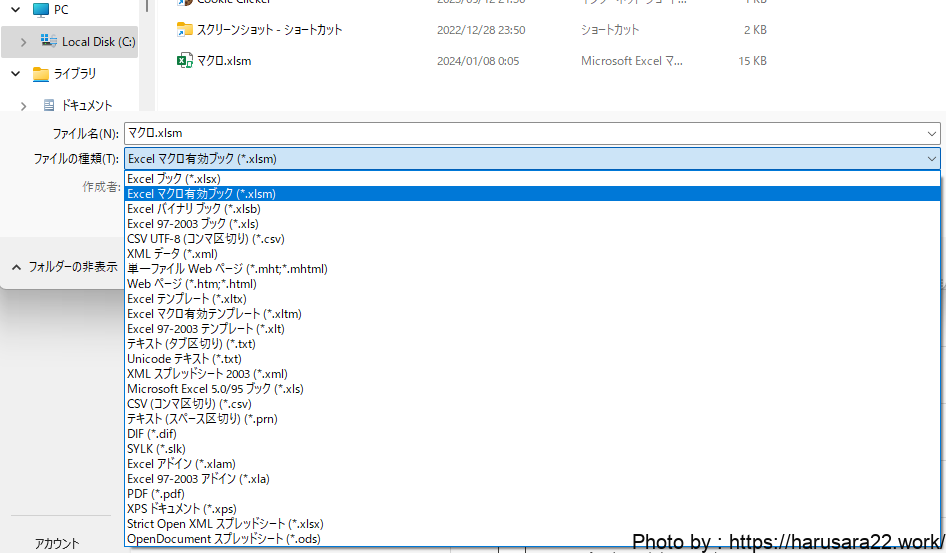946x553 pixels.
Task: Pick Excel マクロ有効テンプレート (*.xltm) option
Action: tap(214, 314)
